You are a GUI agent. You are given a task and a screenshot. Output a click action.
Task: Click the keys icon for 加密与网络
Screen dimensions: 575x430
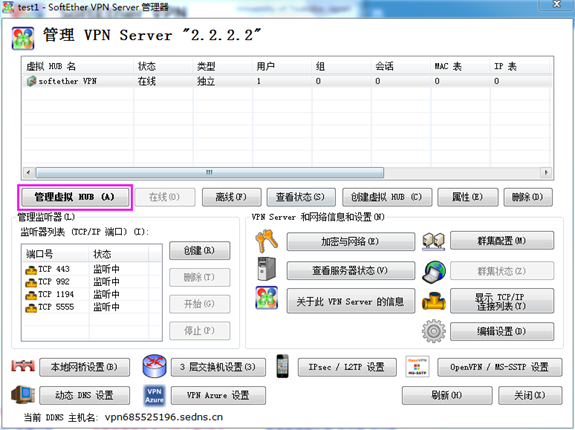(x=266, y=241)
